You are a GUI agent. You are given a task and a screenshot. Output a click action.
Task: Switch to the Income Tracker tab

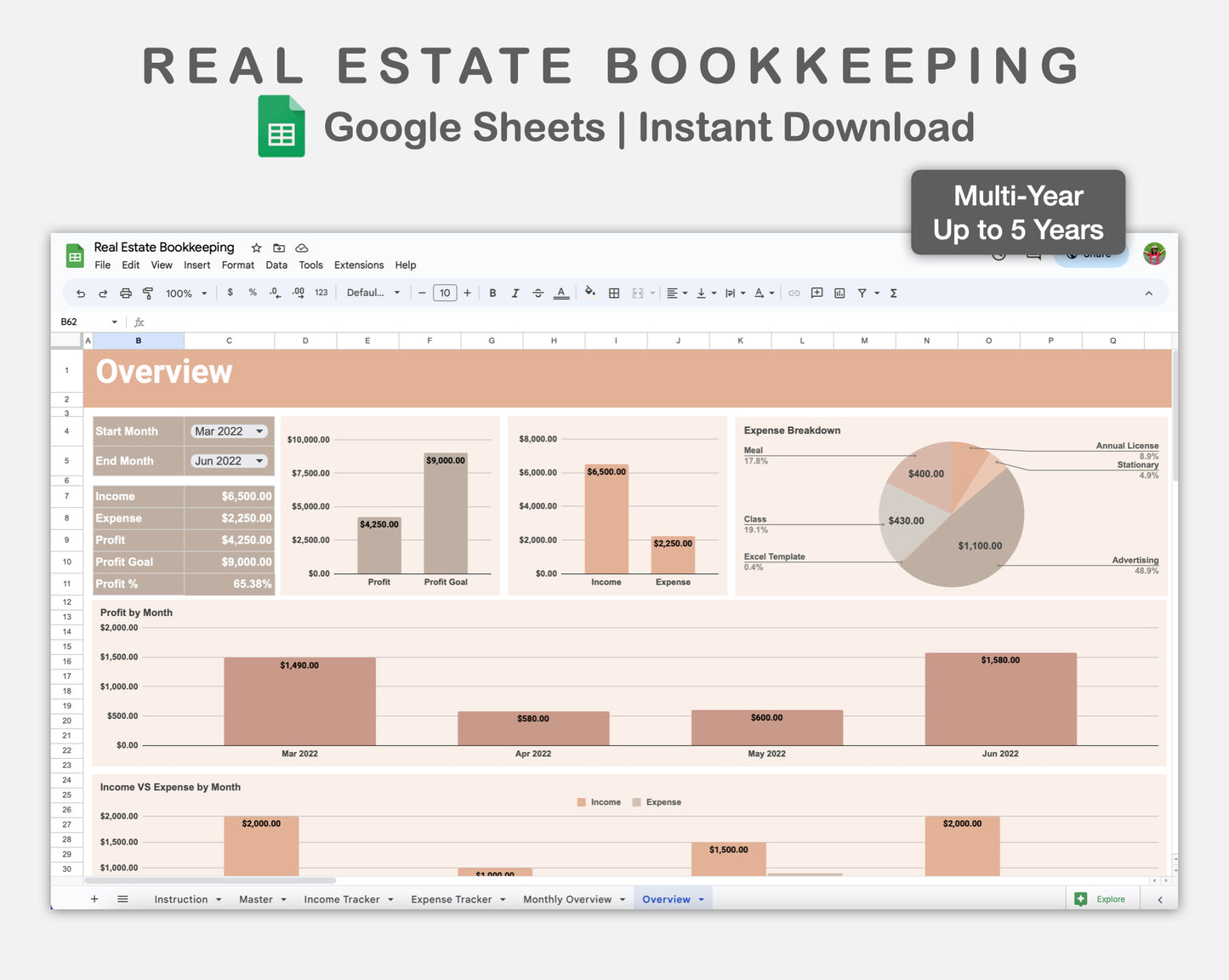click(342, 899)
